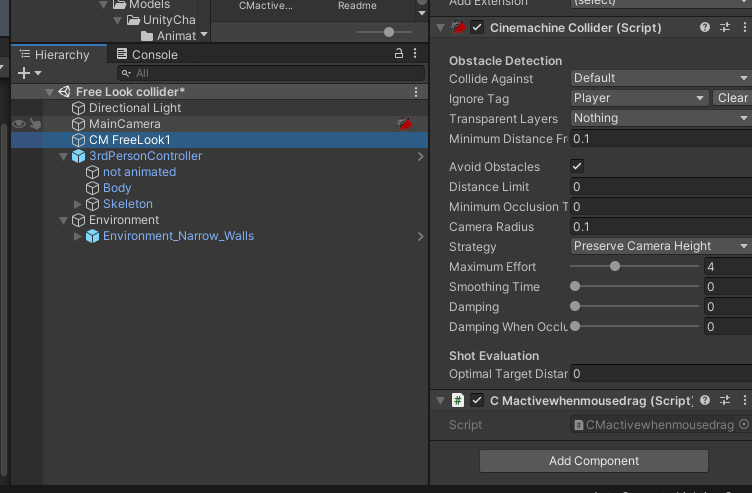Click the Add Component button
752x493 pixels.
(594, 461)
